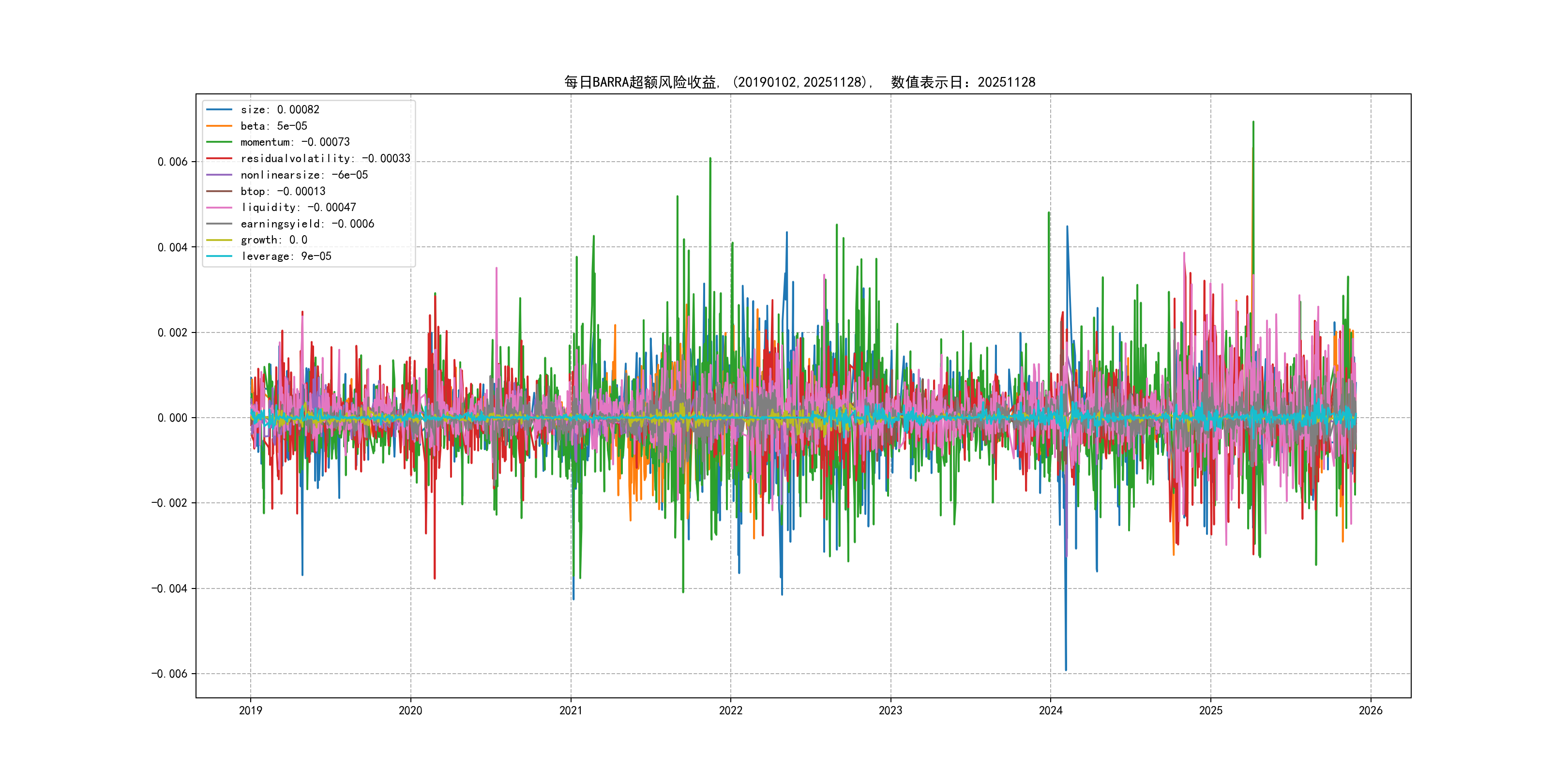Viewport: 1568px width, 784px height.
Task: Click the 0.006 y-axis tick label
Action: coord(172,162)
